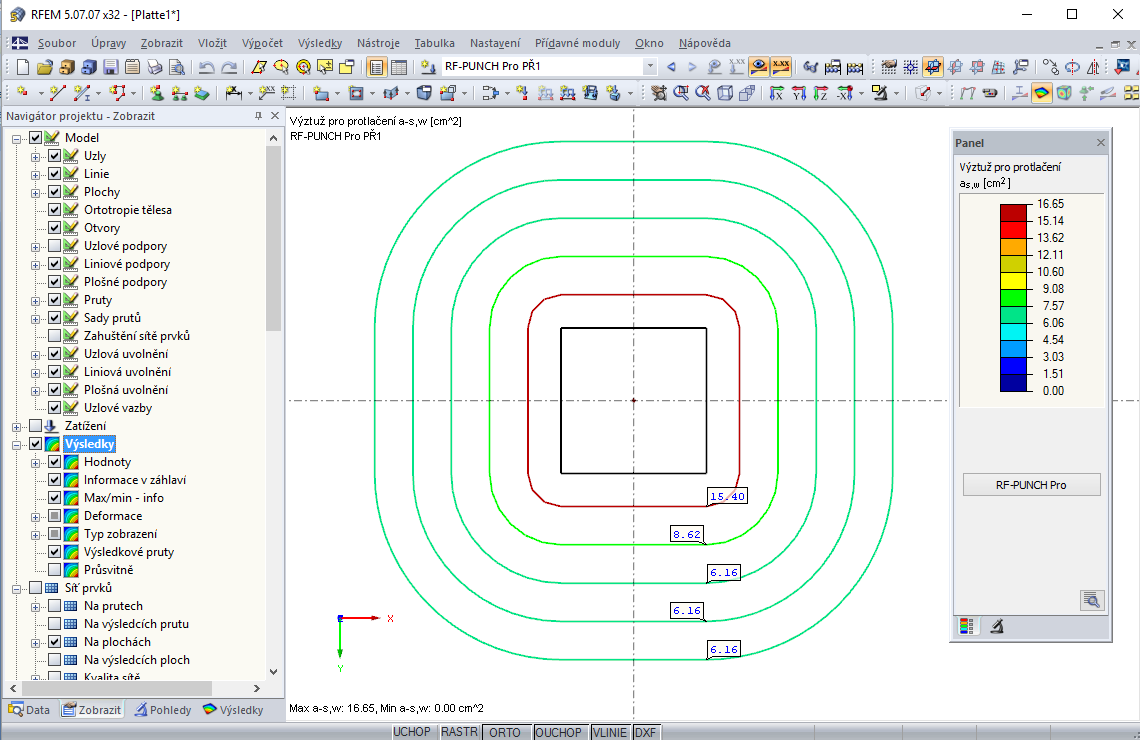Toggle OUCHOP in status bar

[558, 732]
